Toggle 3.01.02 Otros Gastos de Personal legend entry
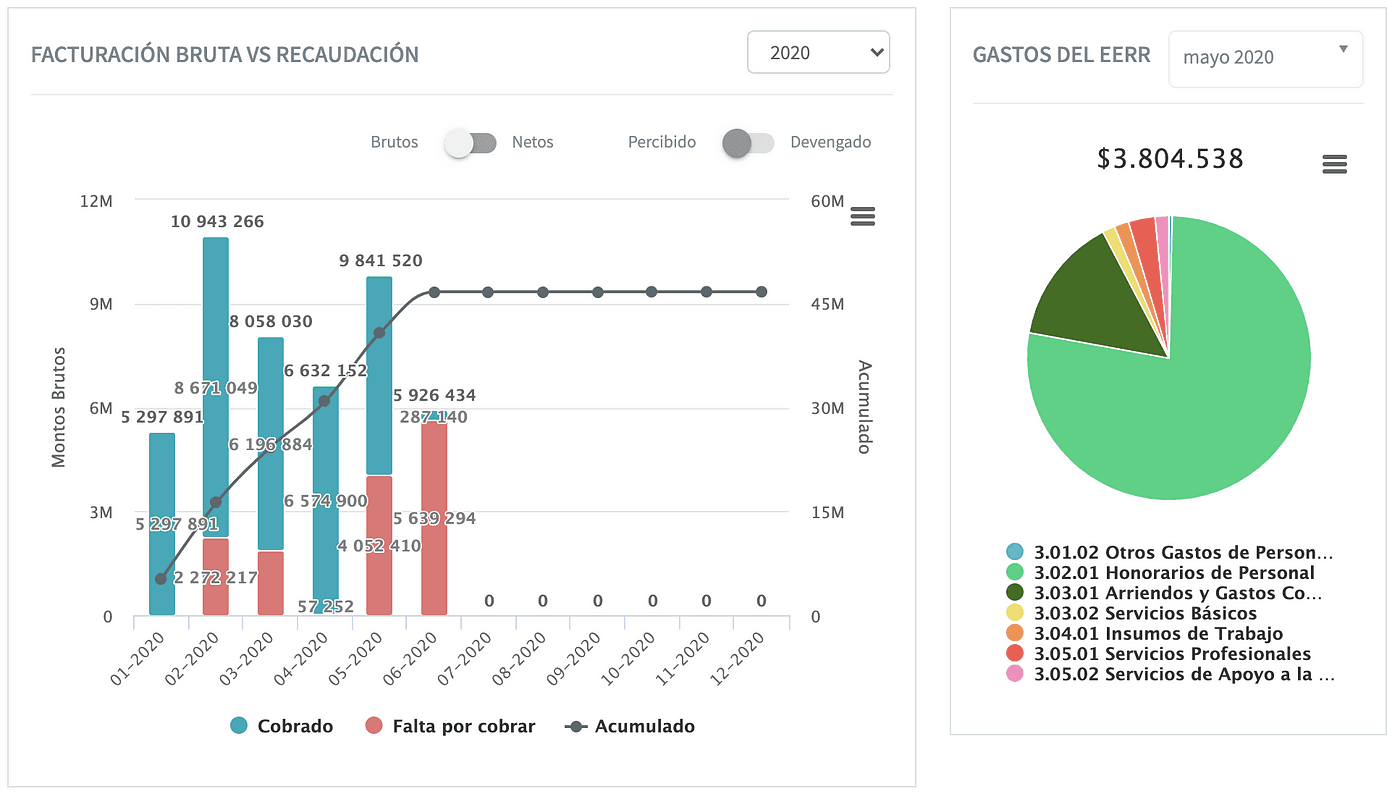This screenshot has width=1400, height=796. [x=1170, y=552]
